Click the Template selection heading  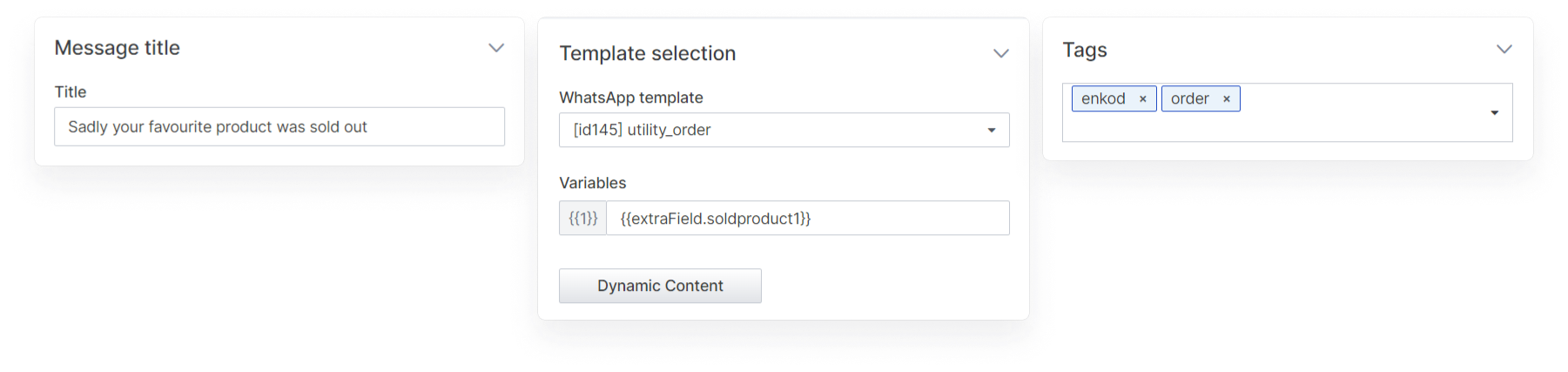(x=647, y=53)
